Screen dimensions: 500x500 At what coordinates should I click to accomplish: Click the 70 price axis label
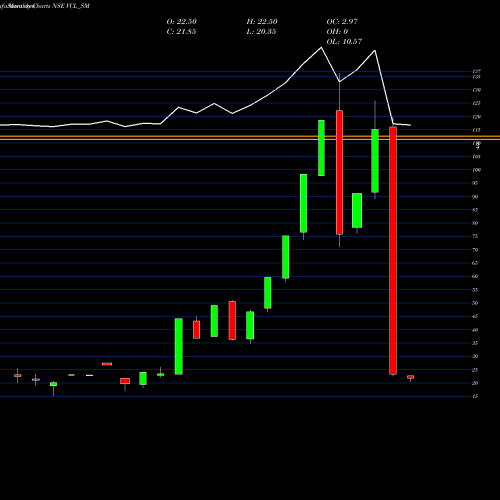475,250
